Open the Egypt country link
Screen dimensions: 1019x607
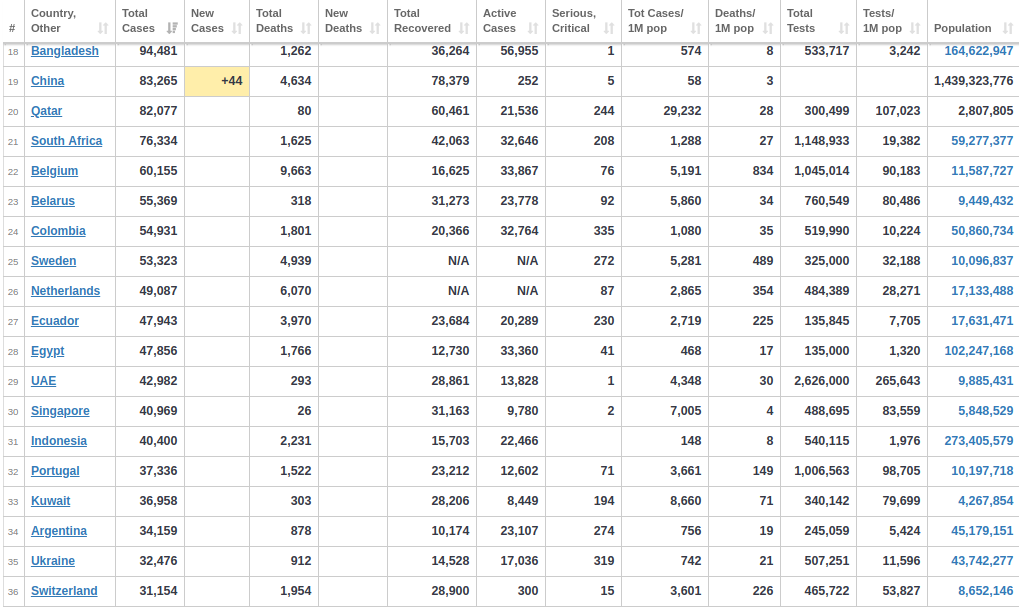pos(47,351)
